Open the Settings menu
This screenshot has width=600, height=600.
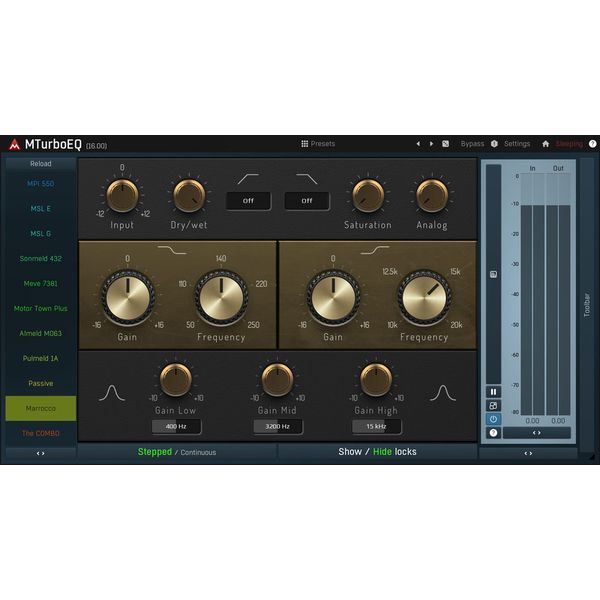[x=517, y=144]
